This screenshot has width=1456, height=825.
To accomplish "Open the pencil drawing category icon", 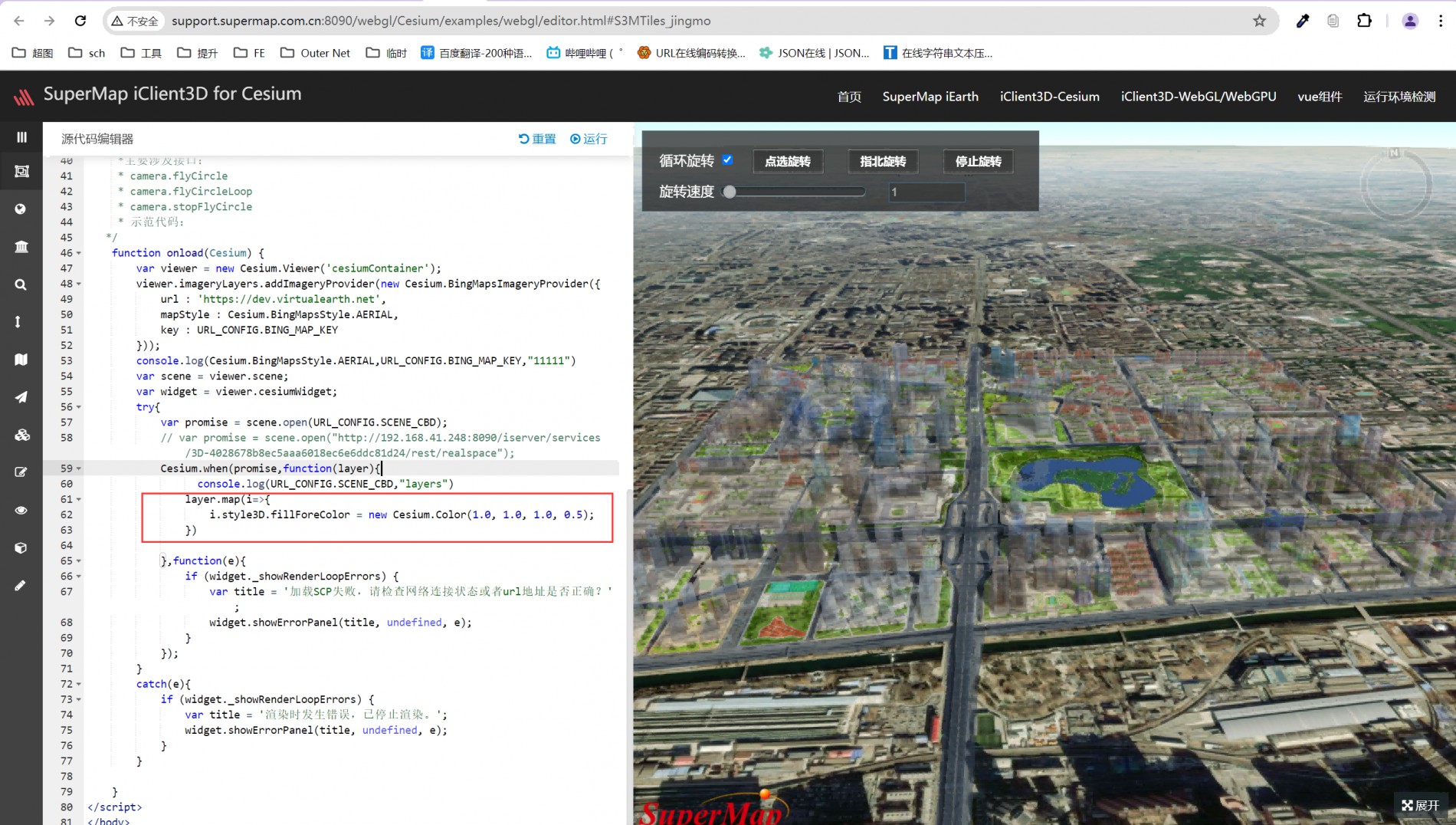I will tap(21, 585).
